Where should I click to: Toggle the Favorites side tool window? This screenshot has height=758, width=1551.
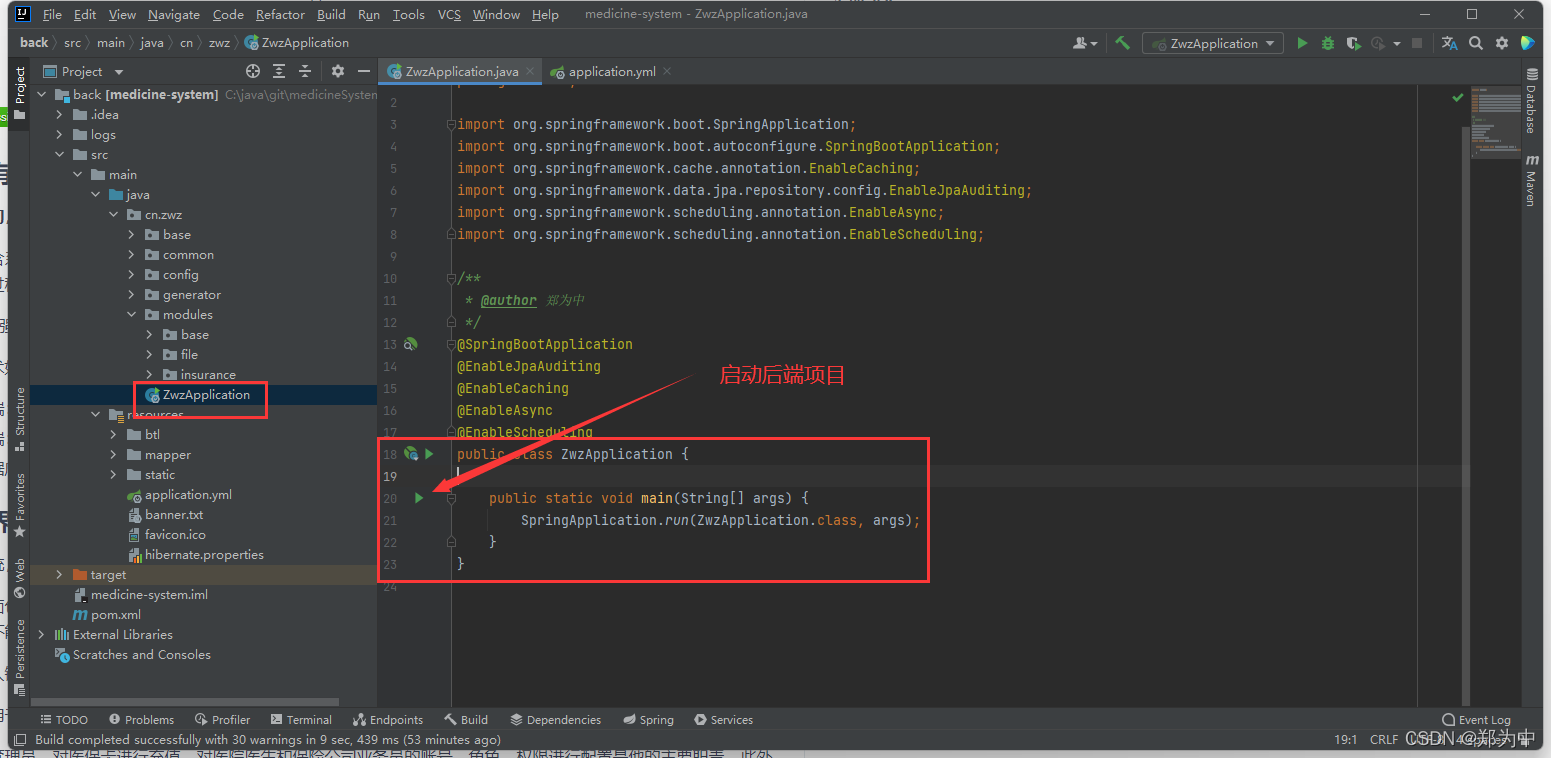coord(19,505)
